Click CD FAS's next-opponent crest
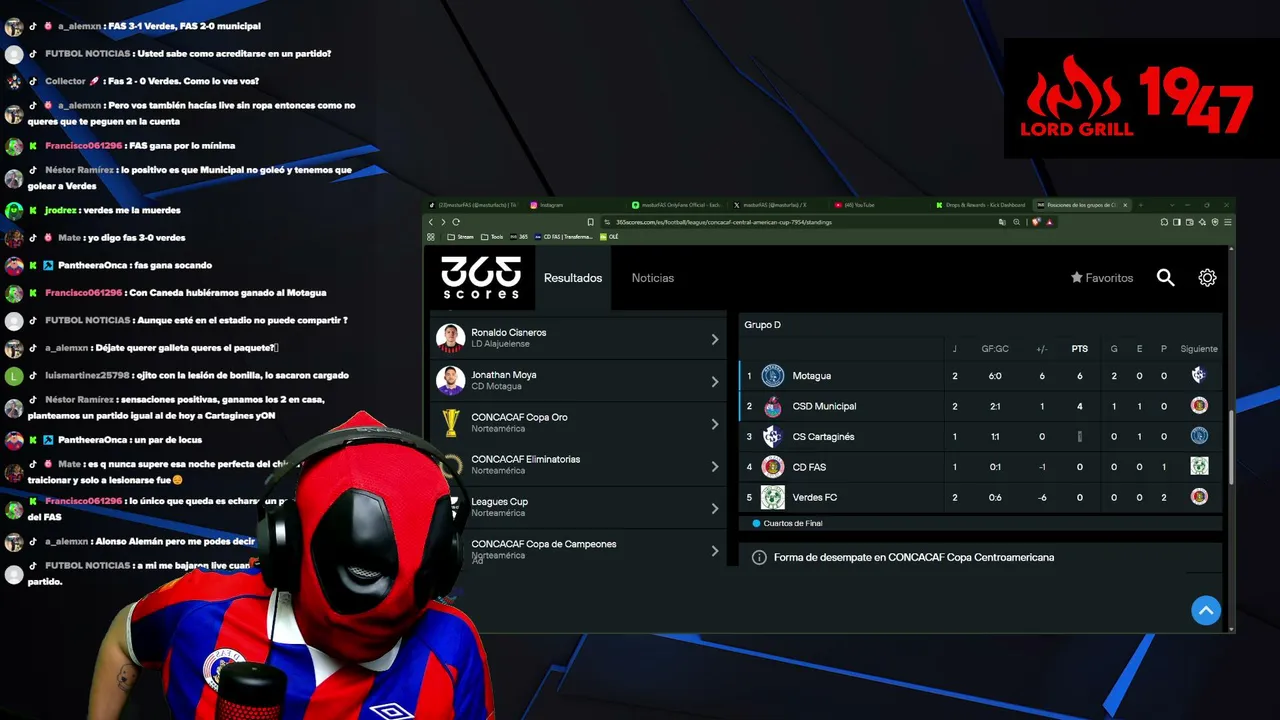The image size is (1280, 720). coord(1199,466)
